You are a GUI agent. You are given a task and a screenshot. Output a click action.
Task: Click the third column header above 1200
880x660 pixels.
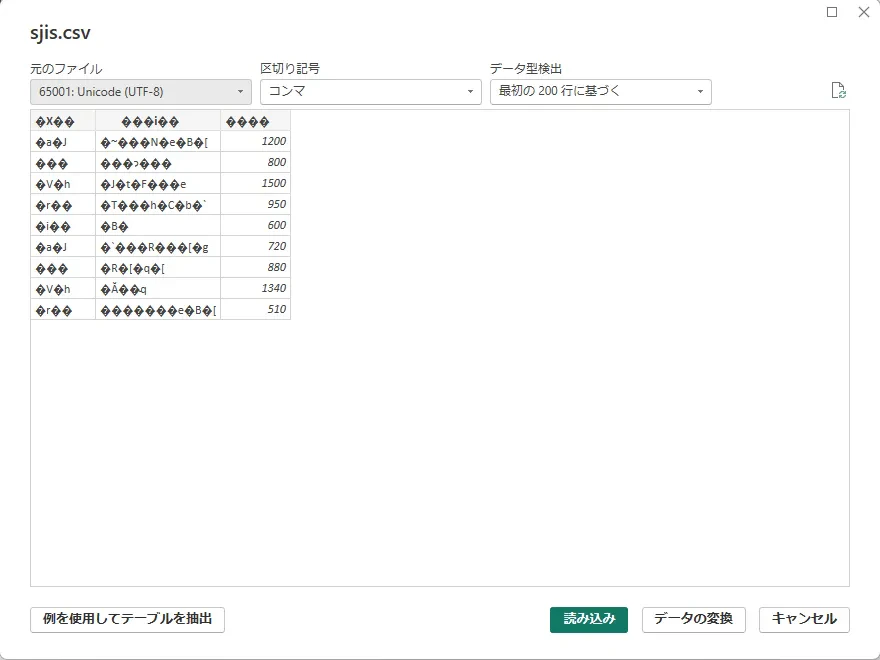255,121
